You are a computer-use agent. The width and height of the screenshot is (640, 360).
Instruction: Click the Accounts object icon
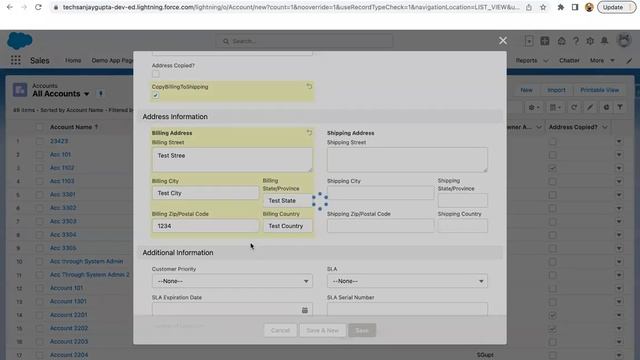(x=20, y=89)
